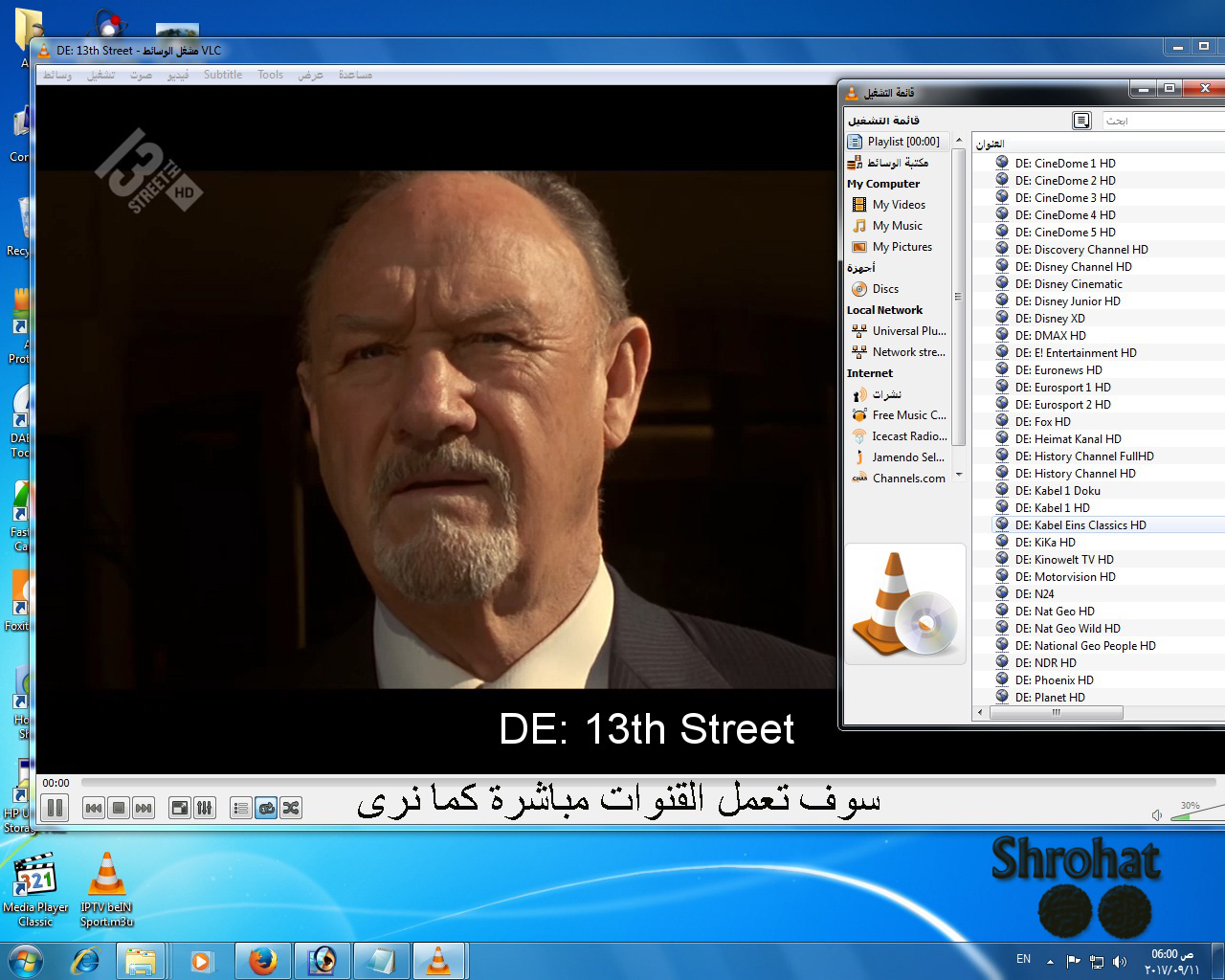Open IPTV beIN Sport.m3u desktop file
The image size is (1225, 980).
coord(106,889)
